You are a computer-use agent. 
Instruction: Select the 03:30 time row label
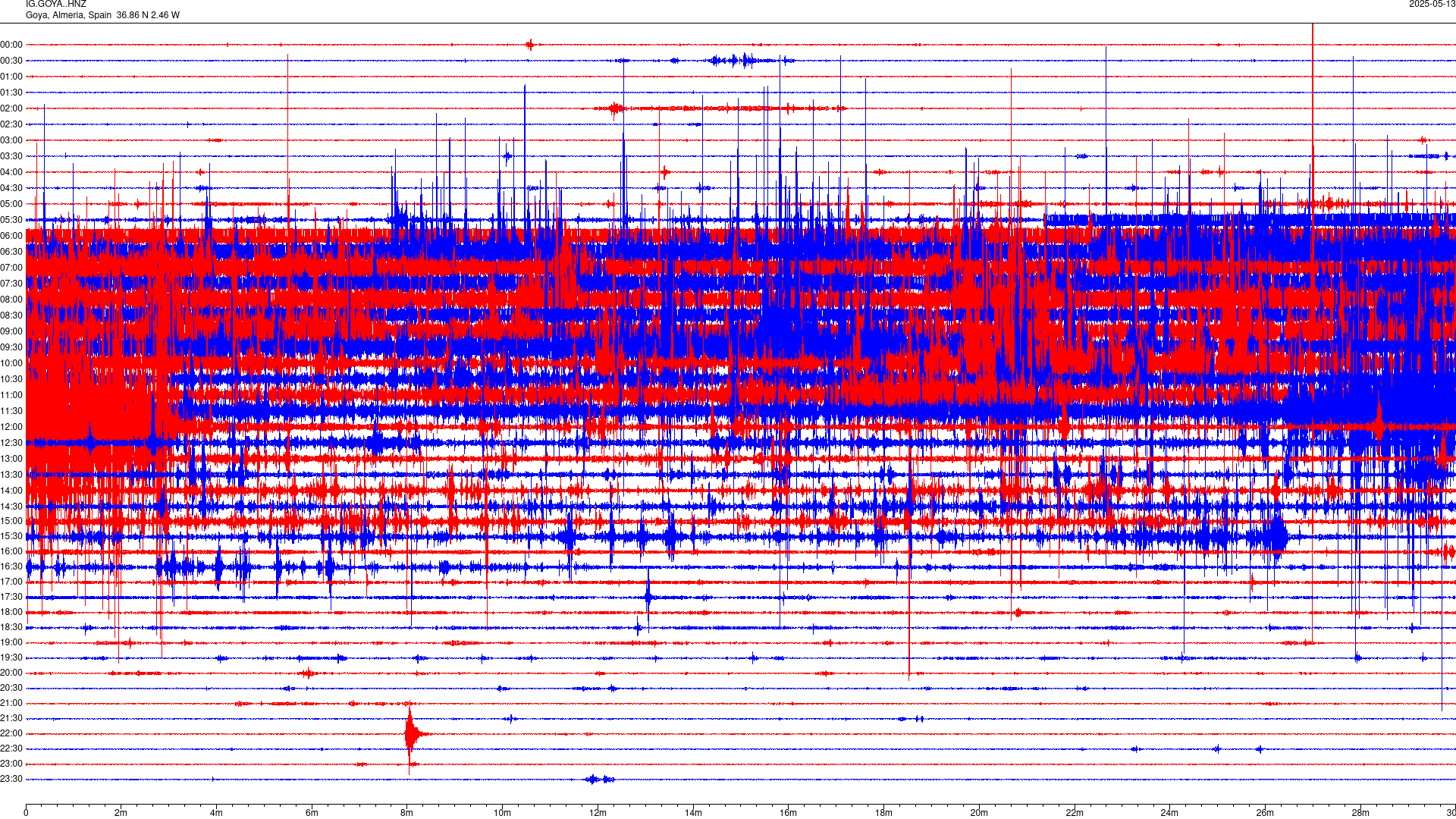click(11, 156)
